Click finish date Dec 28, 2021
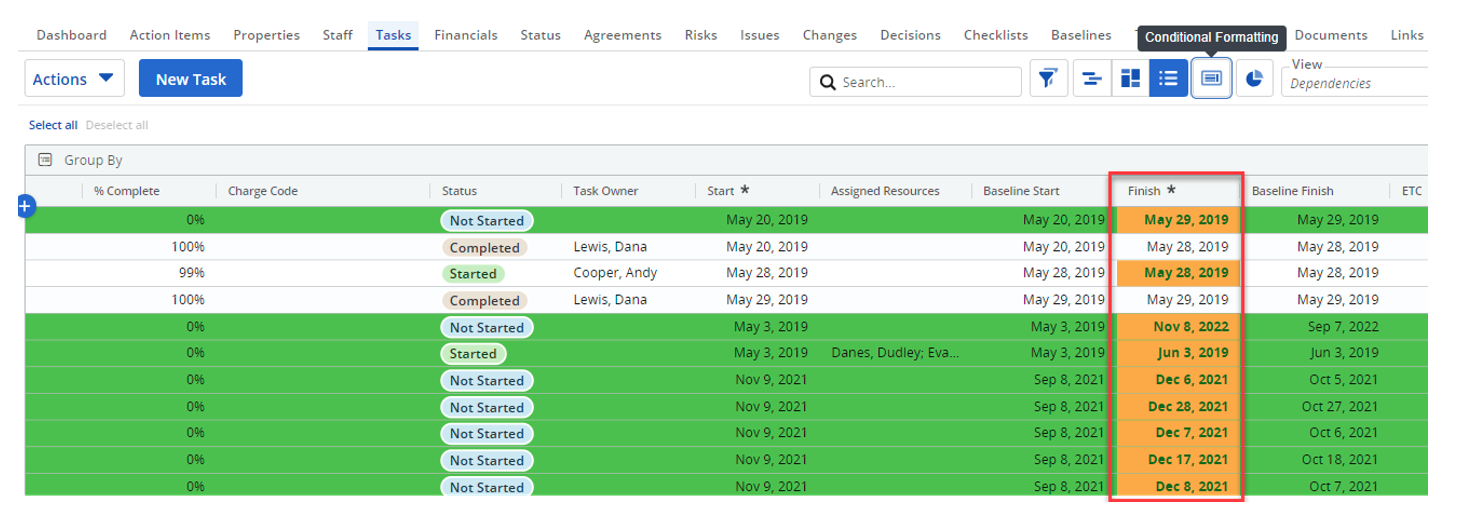 tap(1187, 407)
